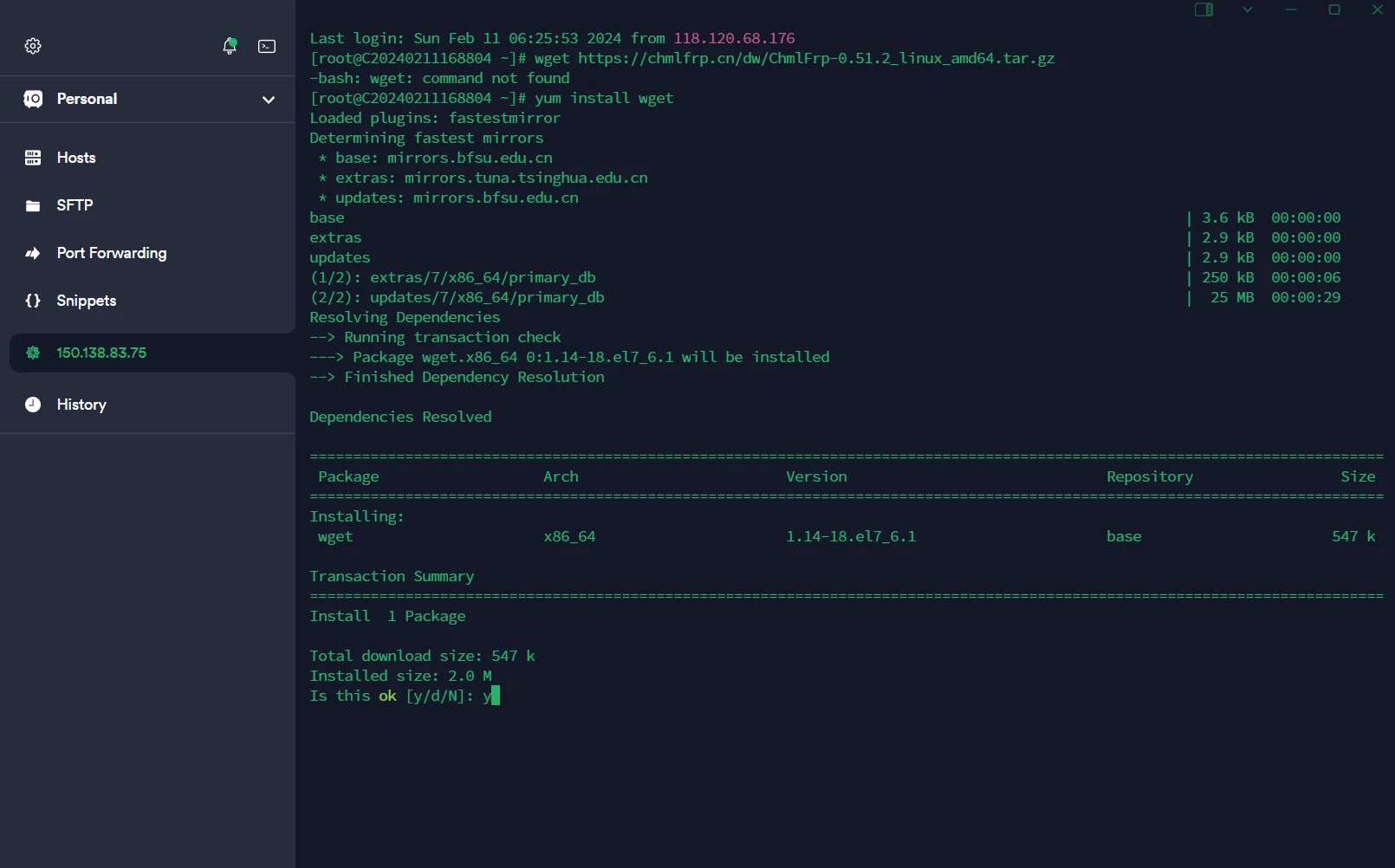
Task: Click the History clock icon
Action: pos(33,405)
